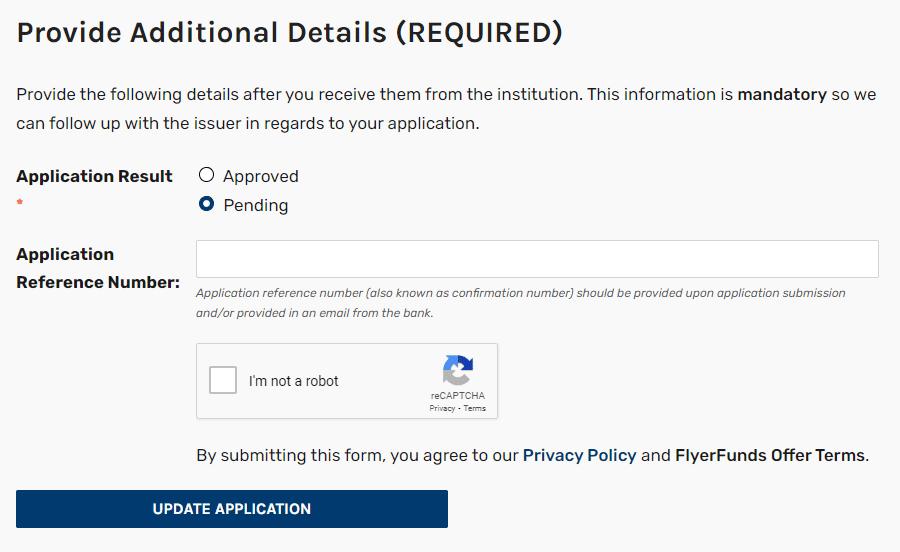900x552 pixels.
Task: Select the Approved radio button
Action: pyautogui.click(x=206, y=174)
